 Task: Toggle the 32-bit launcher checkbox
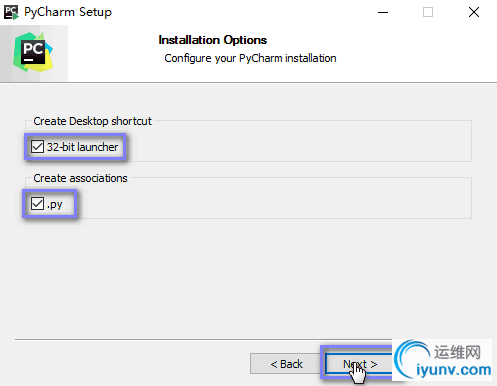37,147
